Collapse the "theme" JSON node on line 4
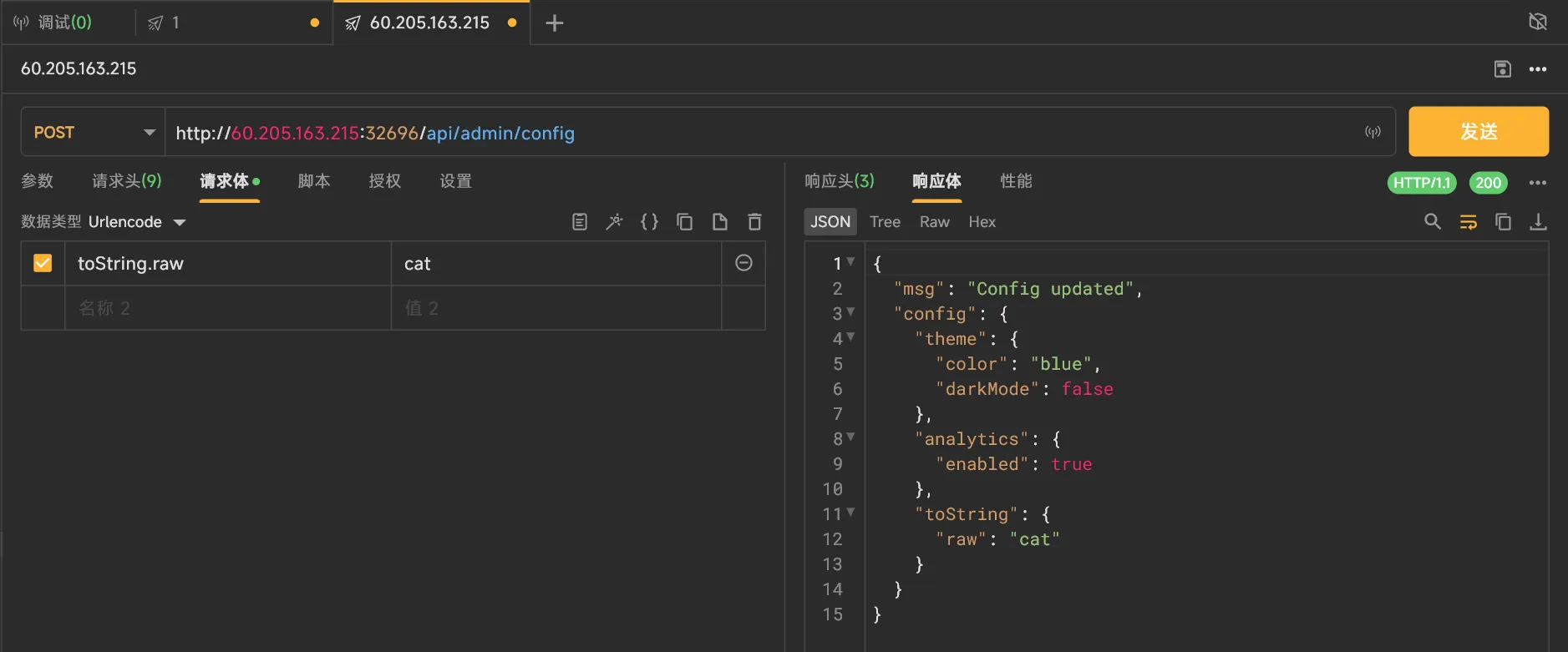The width and height of the screenshot is (1568, 652). (x=850, y=337)
